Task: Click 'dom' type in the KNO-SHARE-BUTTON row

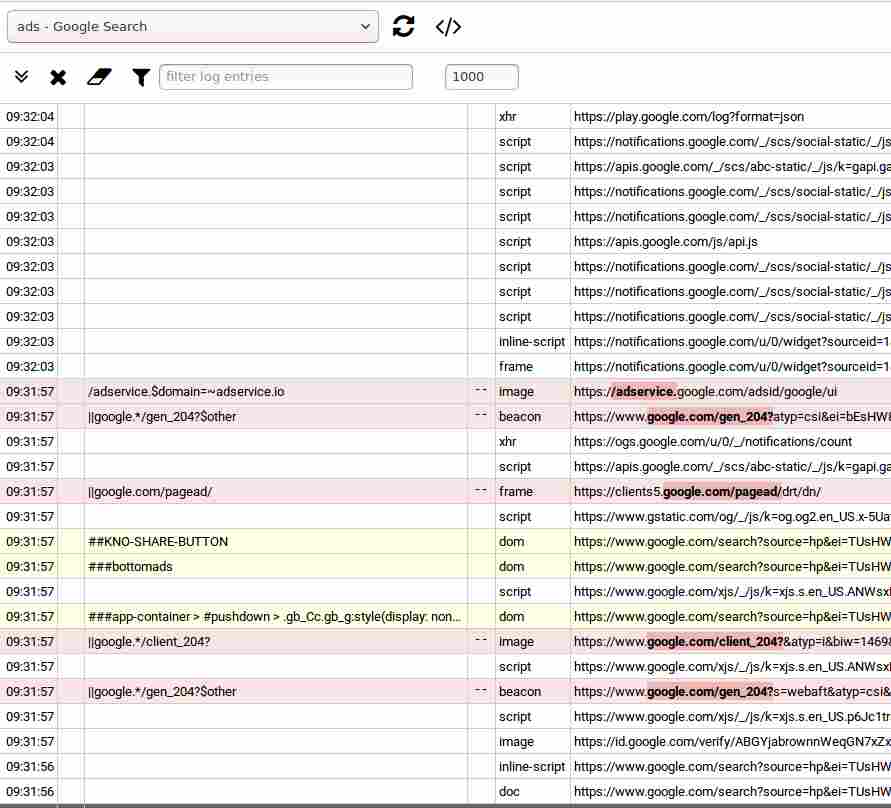Action: 511,542
